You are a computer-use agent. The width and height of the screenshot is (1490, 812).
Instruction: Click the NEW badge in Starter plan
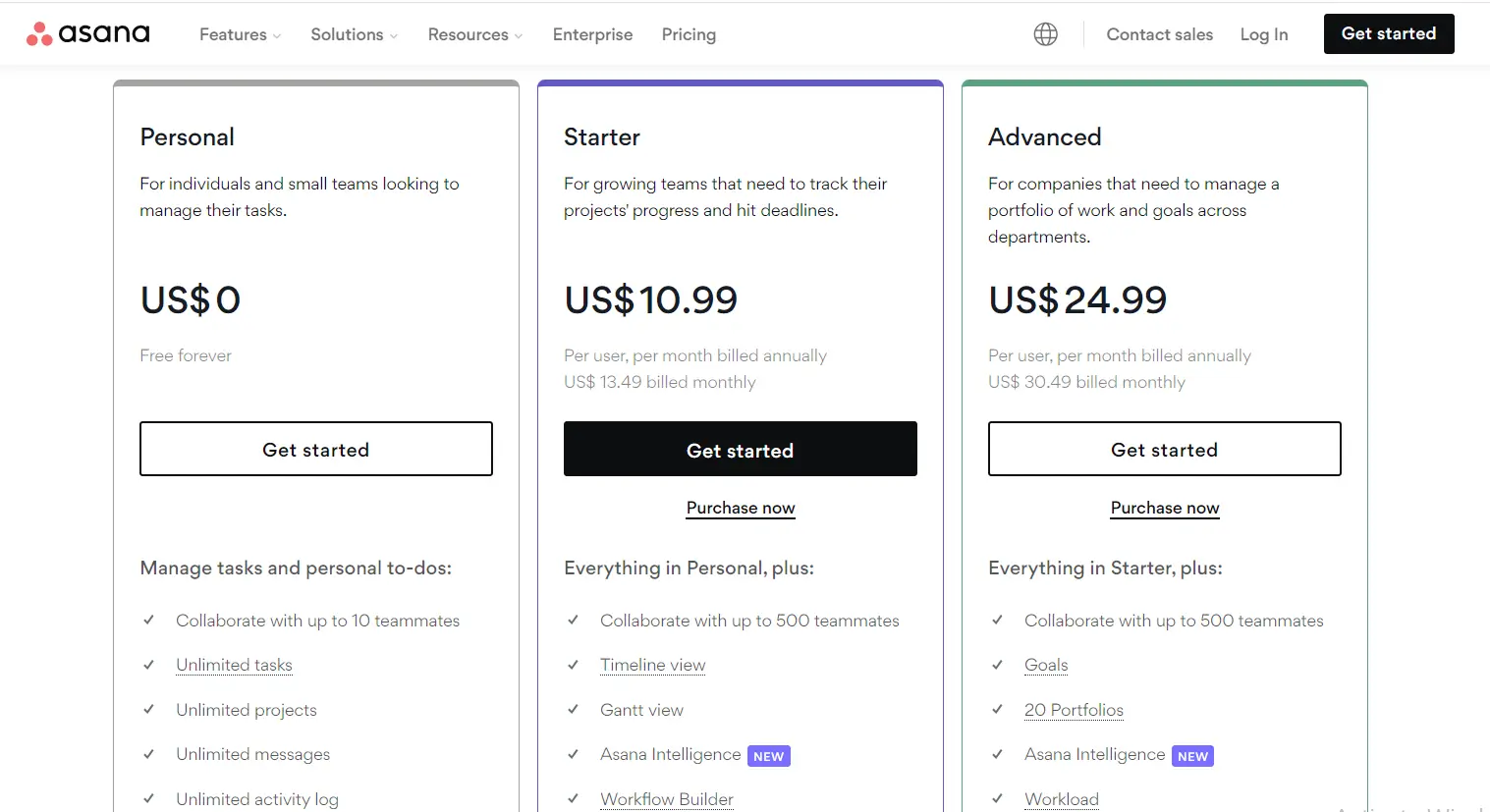769,756
